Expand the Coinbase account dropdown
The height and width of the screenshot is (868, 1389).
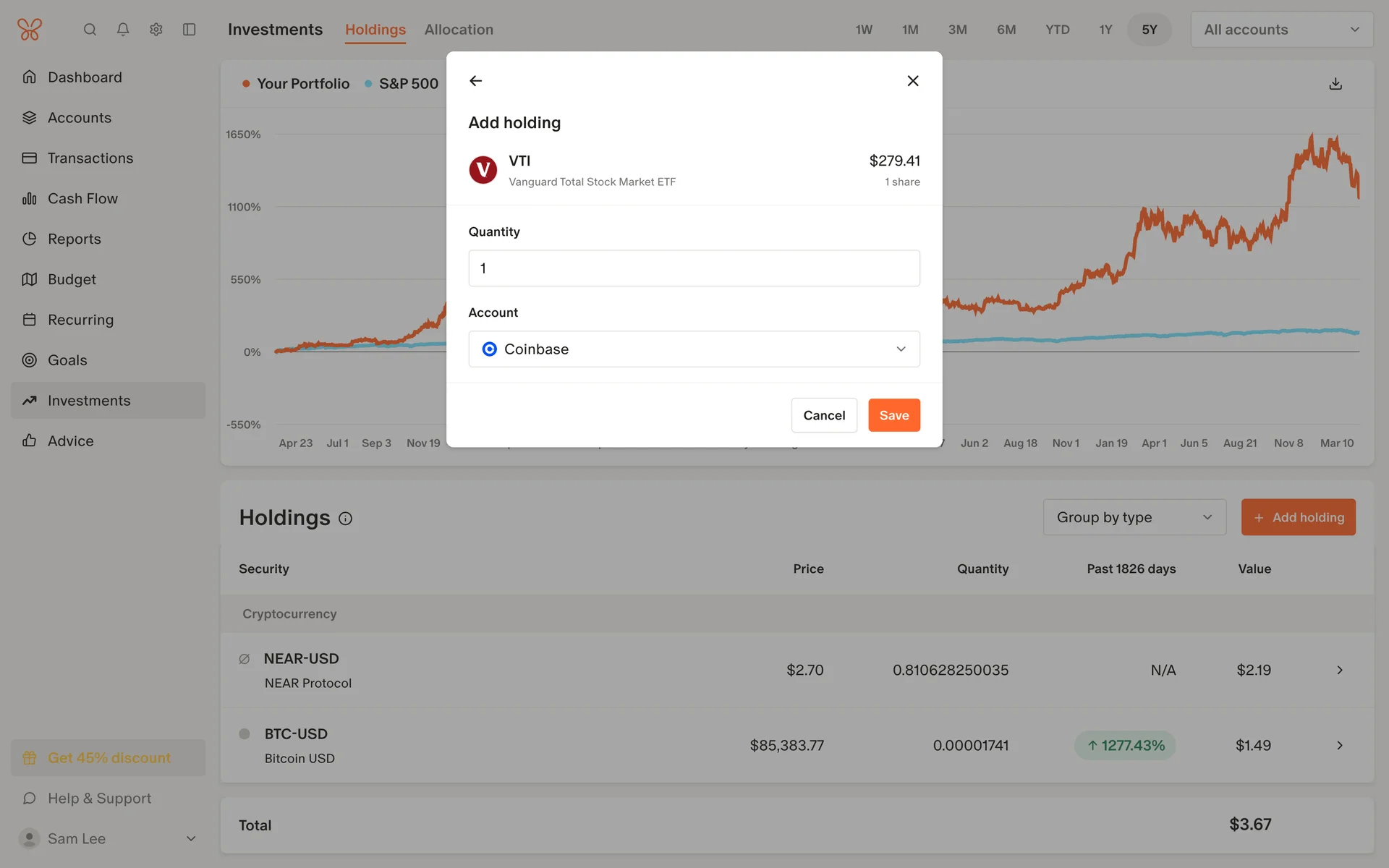point(694,349)
